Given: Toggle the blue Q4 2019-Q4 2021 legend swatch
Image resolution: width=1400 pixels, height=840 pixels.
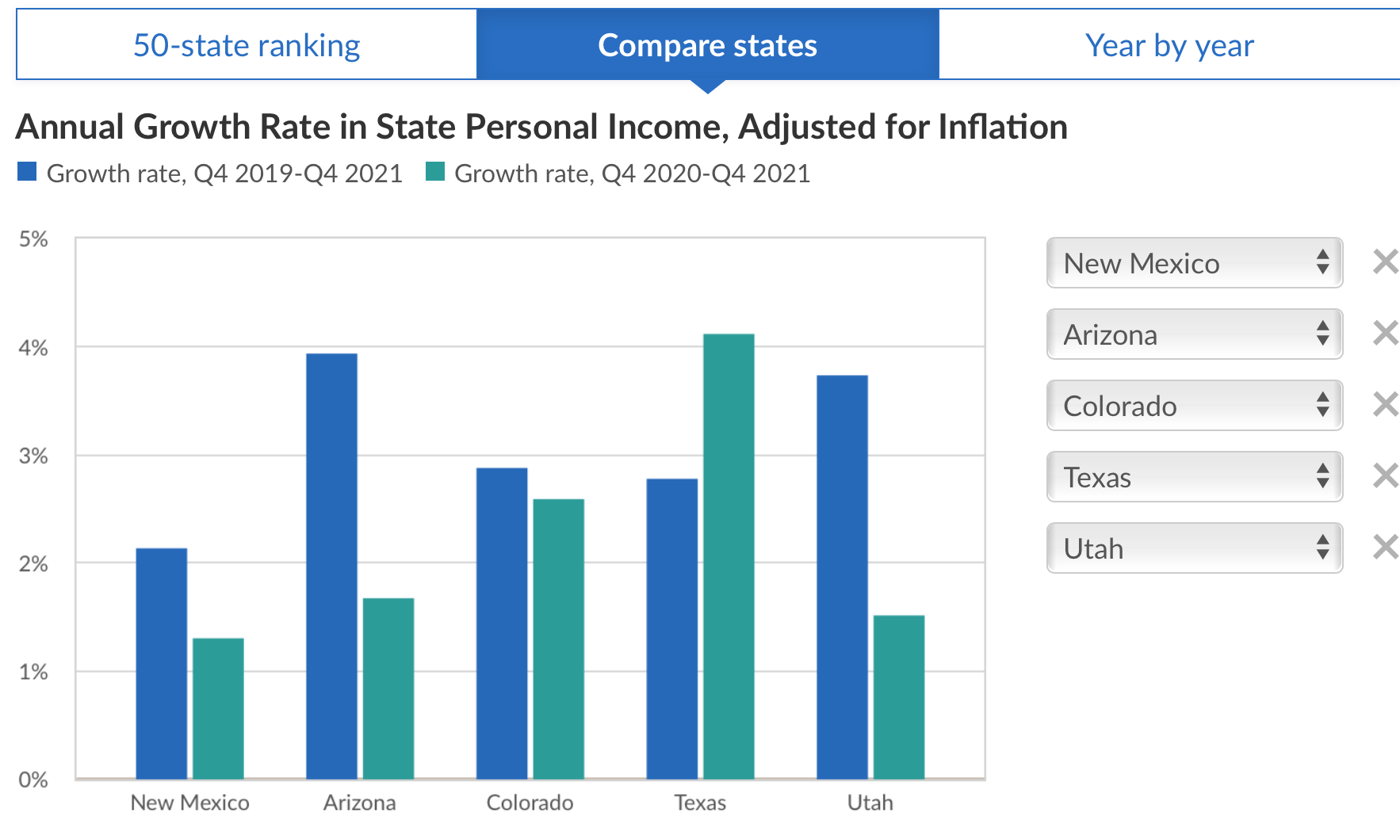Looking at the screenshot, I should pos(27,172).
